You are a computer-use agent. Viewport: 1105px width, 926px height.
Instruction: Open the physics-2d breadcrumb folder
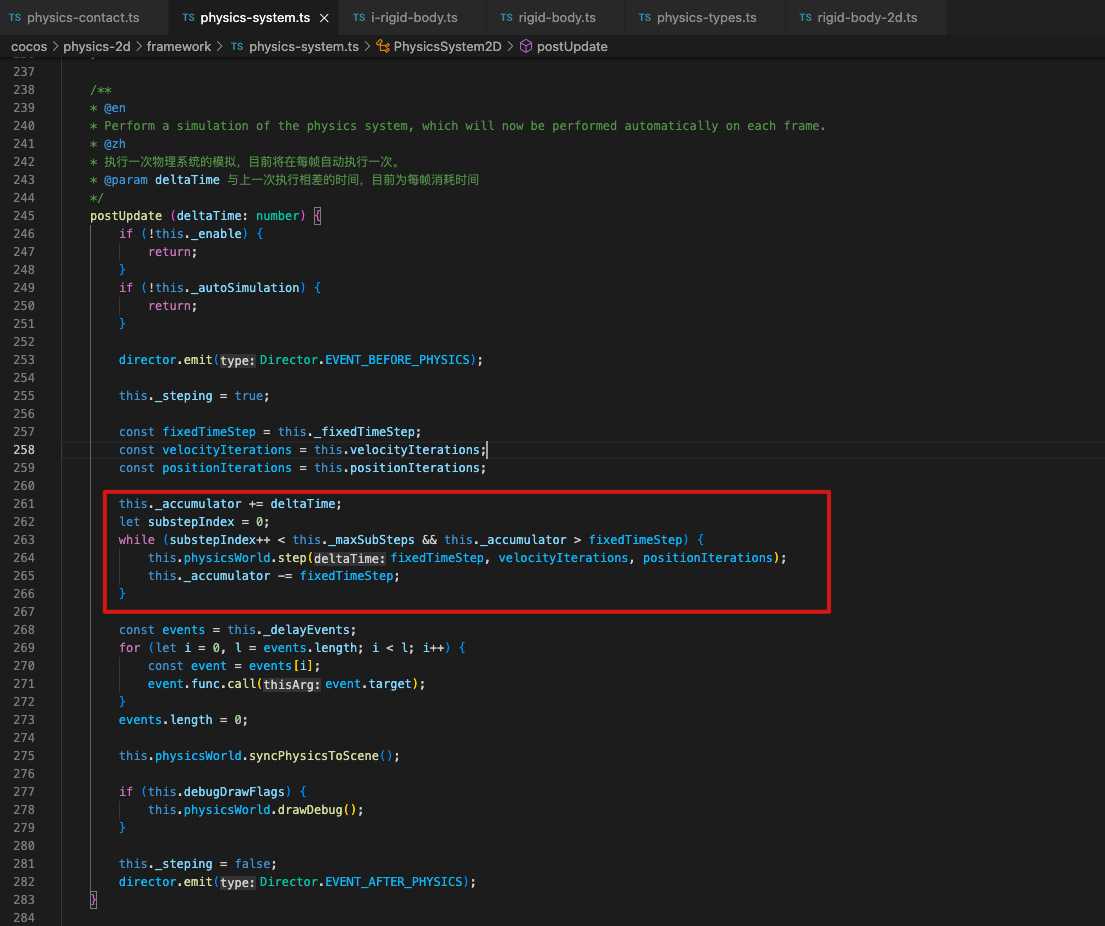[97, 47]
